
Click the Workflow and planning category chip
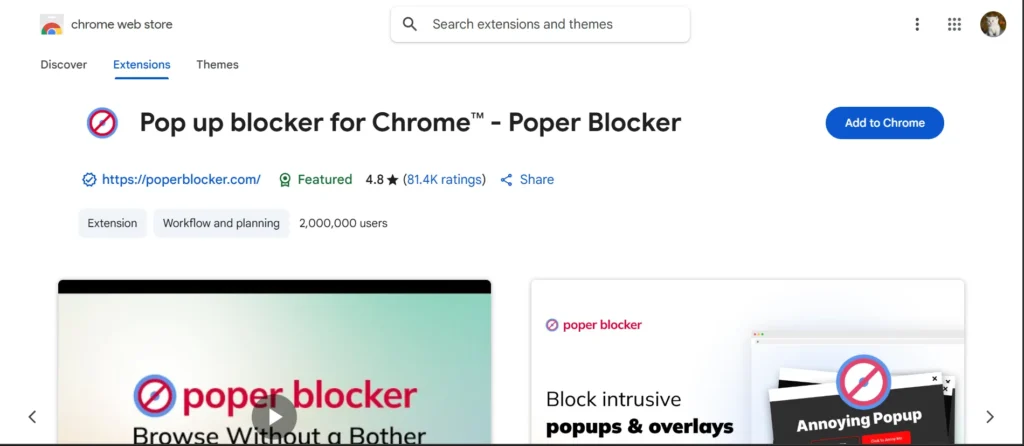[x=221, y=223]
